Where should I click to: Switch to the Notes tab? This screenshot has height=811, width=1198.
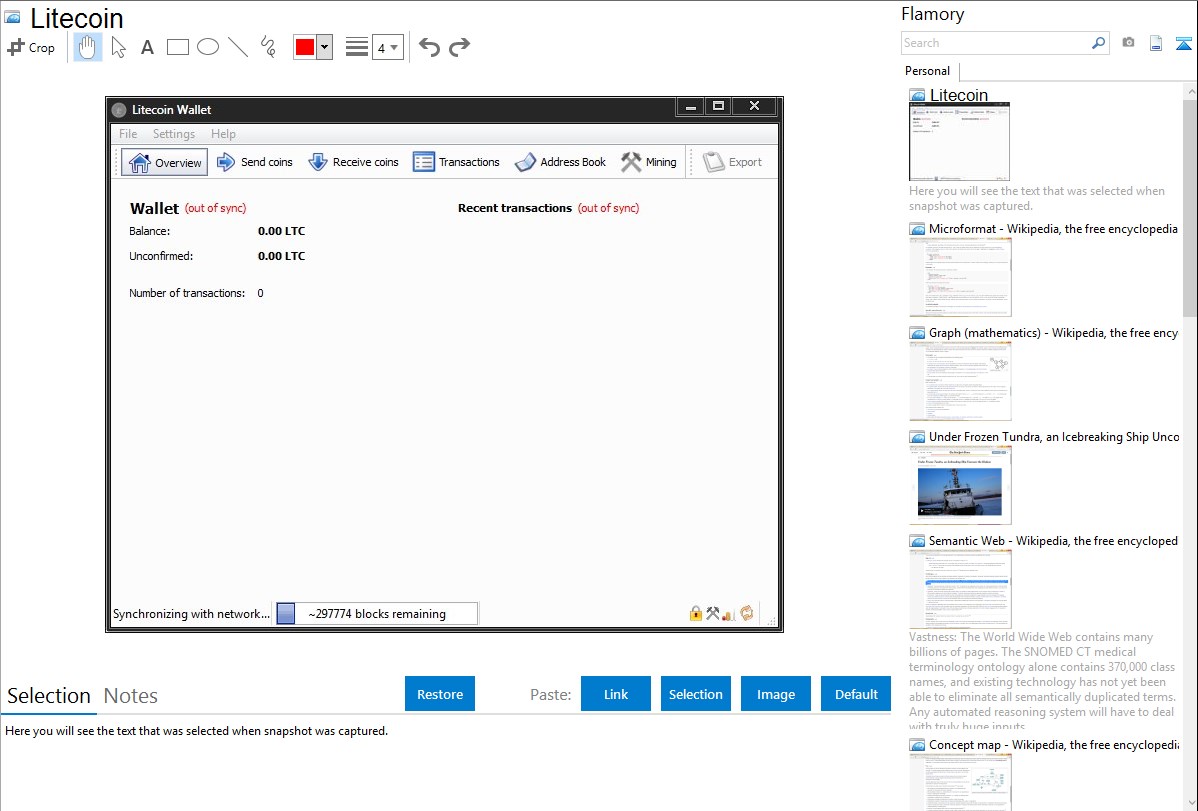tap(131, 696)
